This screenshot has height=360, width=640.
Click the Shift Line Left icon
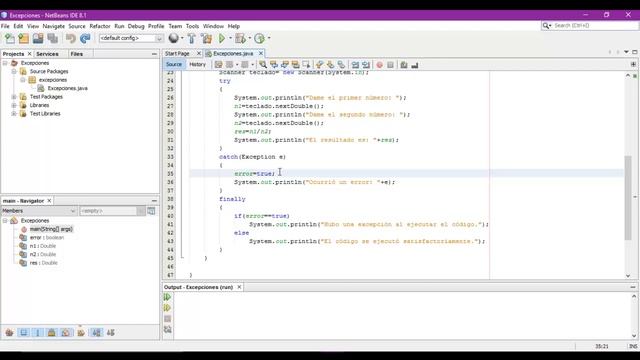[355, 64]
